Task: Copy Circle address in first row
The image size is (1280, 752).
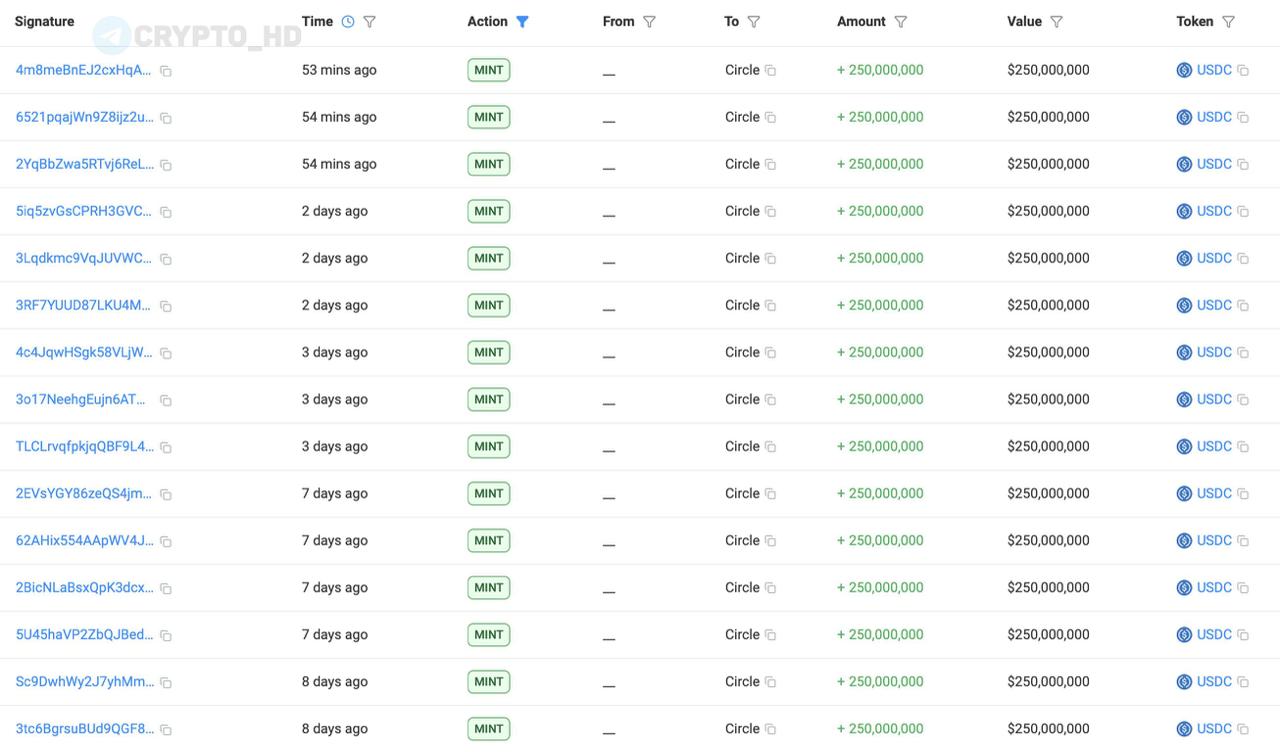Action: pyautogui.click(x=770, y=70)
